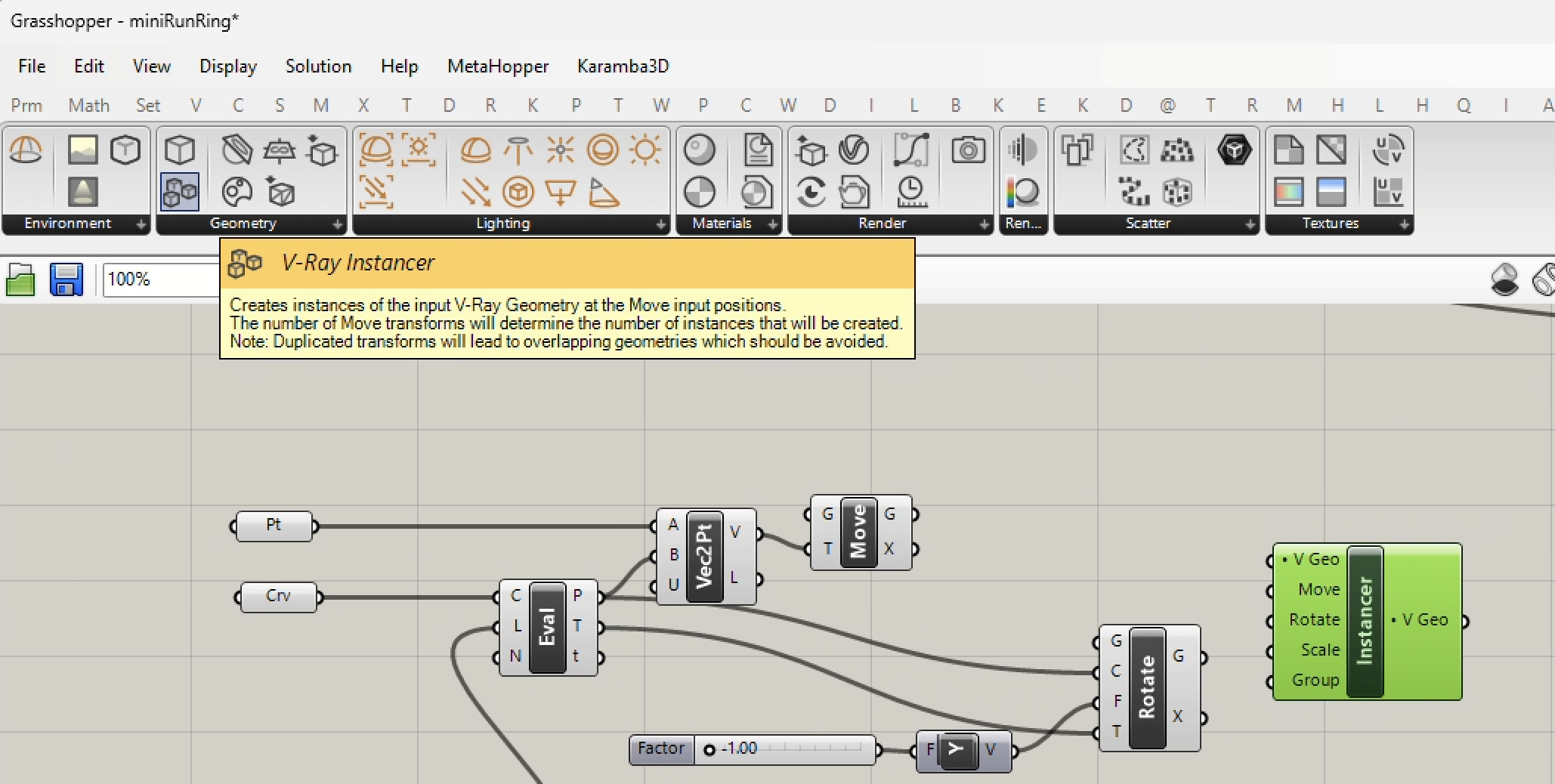Expand the Textures panel plus button
Screen dimensions: 1555x784
[1404, 224]
